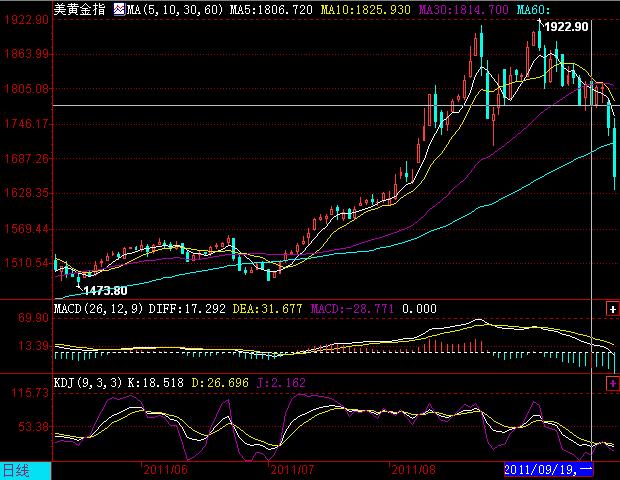The height and width of the screenshot is (480, 620).
Task: Click the 1922.90 top price axis label
Action: 26,19
